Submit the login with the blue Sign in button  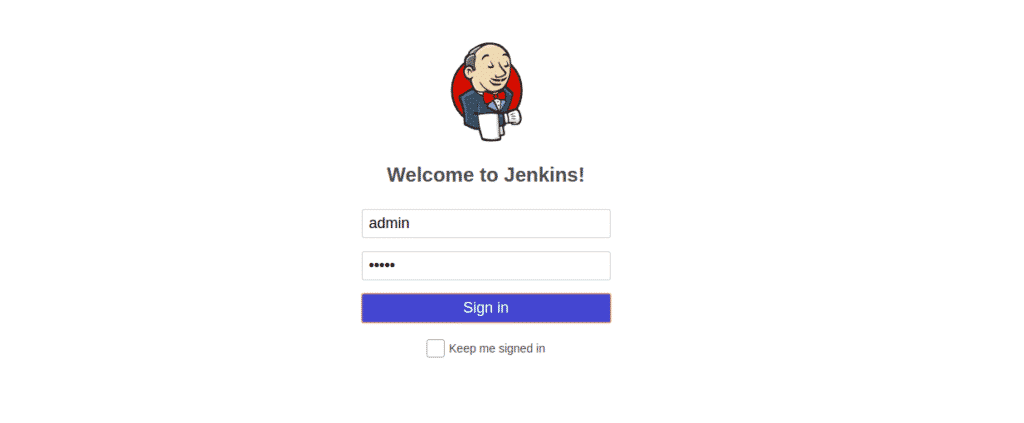(x=486, y=308)
